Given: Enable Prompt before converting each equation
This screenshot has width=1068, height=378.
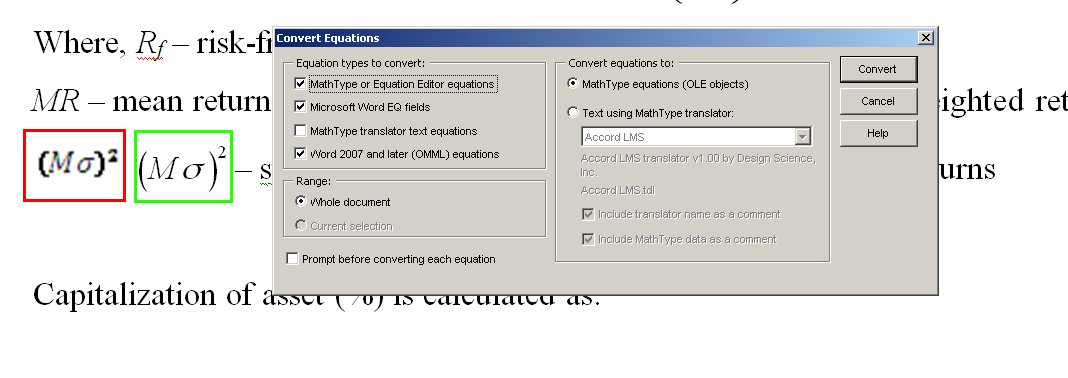Looking at the screenshot, I should [x=293, y=259].
